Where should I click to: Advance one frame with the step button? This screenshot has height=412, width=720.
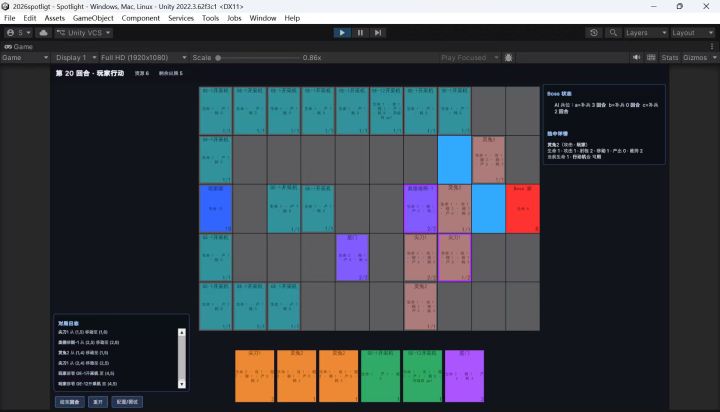coord(377,33)
